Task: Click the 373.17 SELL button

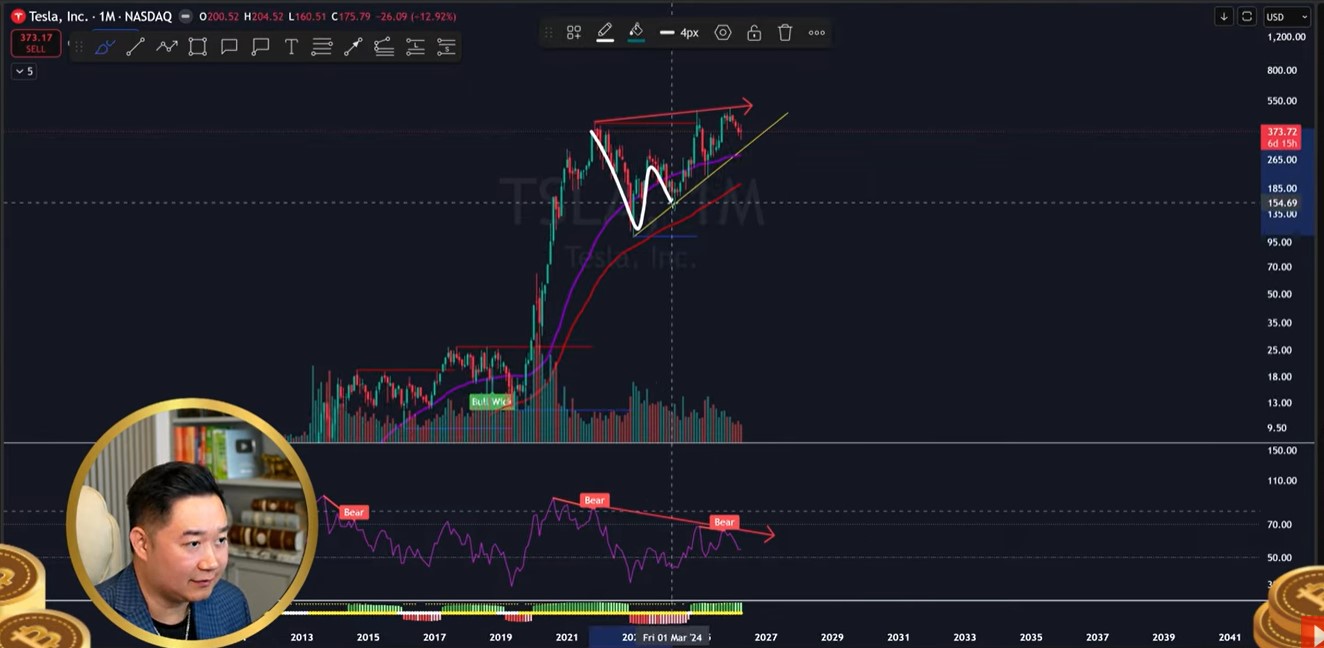Action: (x=36, y=43)
